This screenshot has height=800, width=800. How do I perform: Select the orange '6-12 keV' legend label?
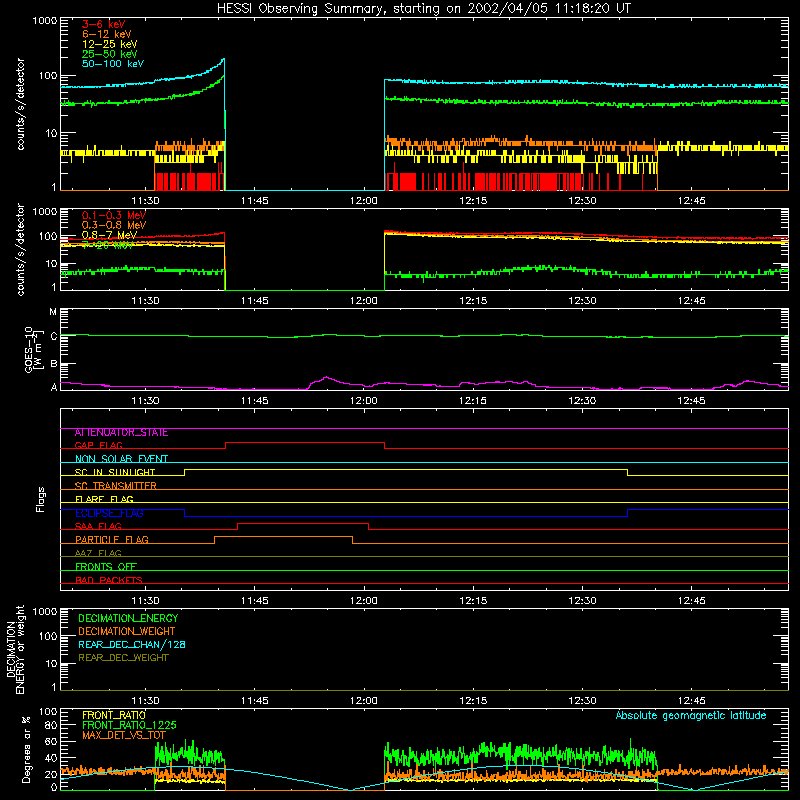[106, 34]
